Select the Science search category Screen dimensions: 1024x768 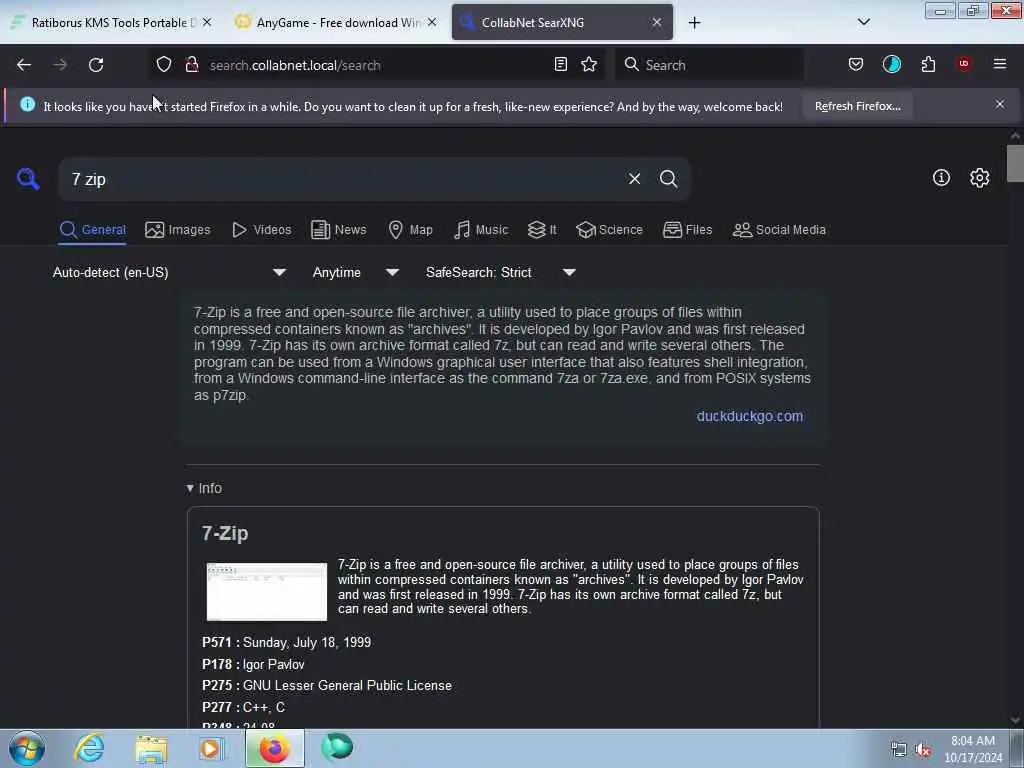[x=609, y=230]
